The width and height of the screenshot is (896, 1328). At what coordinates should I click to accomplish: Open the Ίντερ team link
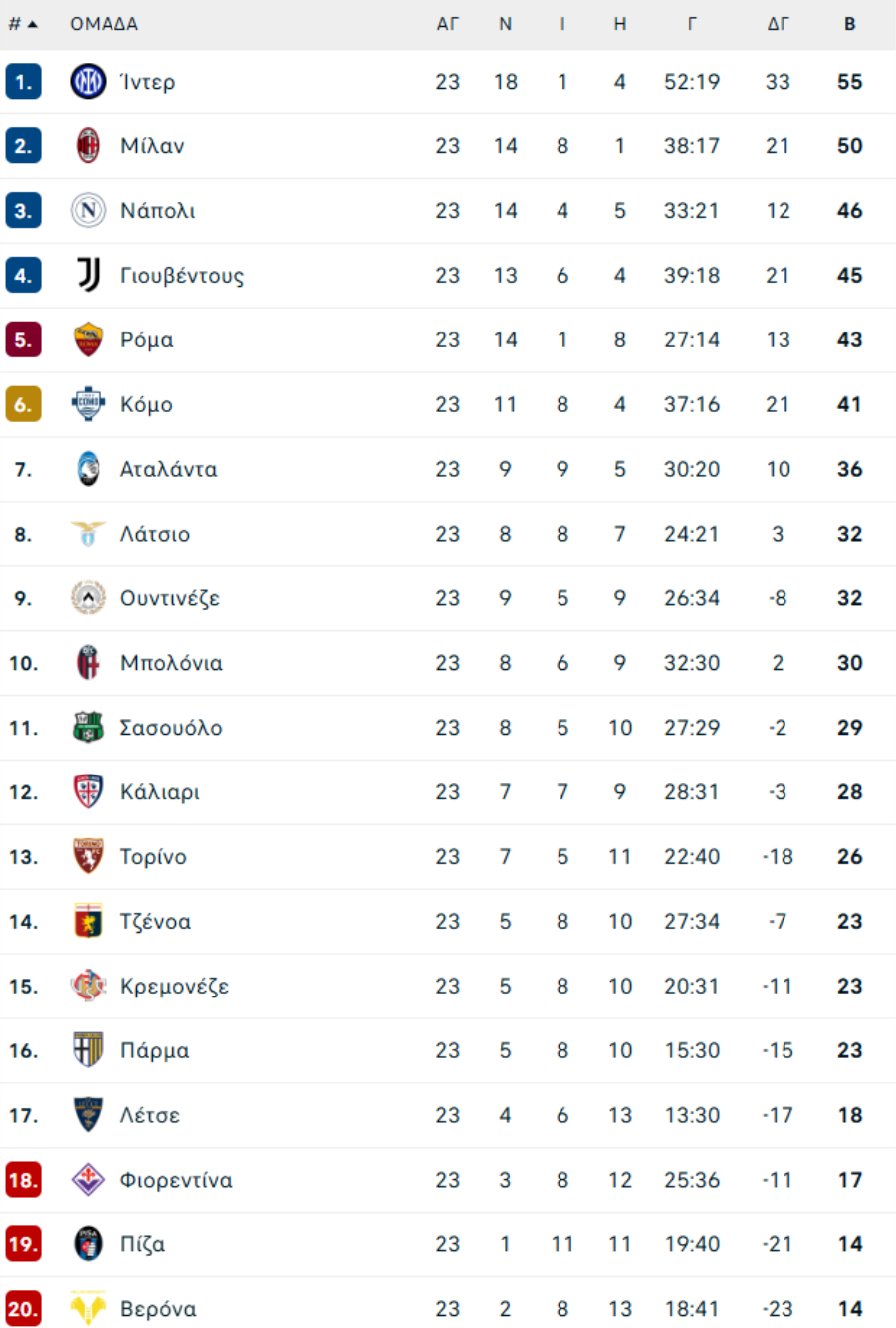pos(147,82)
